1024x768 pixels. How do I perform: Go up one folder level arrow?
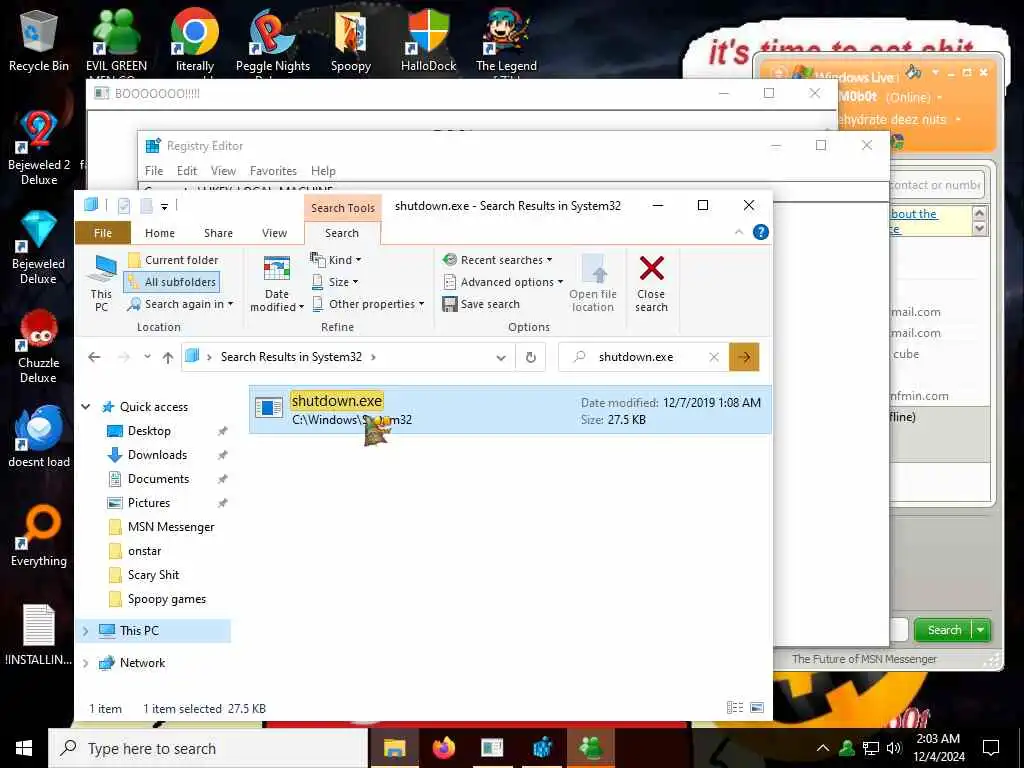point(168,357)
